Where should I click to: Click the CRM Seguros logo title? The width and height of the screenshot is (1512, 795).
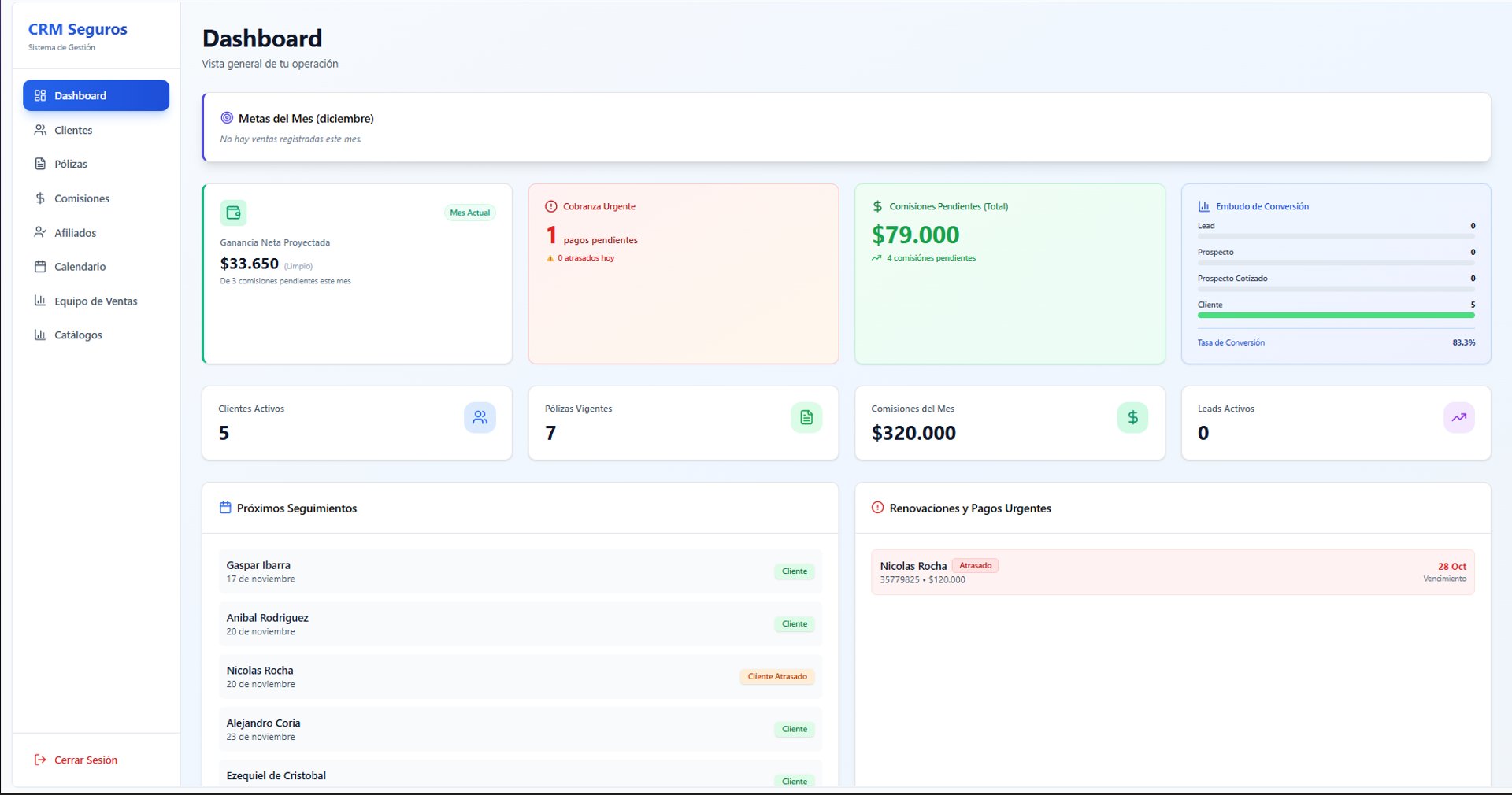pos(78,29)
